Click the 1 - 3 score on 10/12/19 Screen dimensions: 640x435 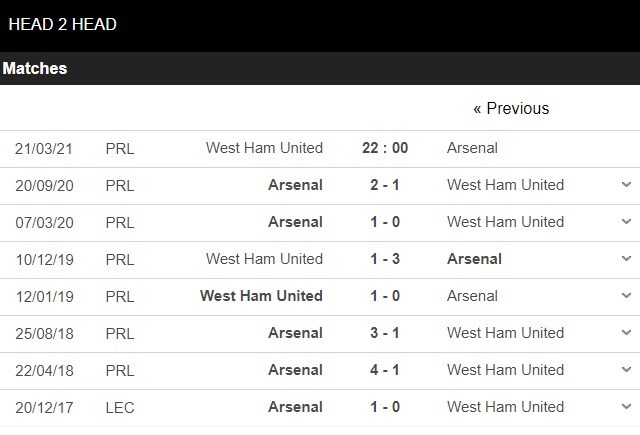tap(385, 259)
